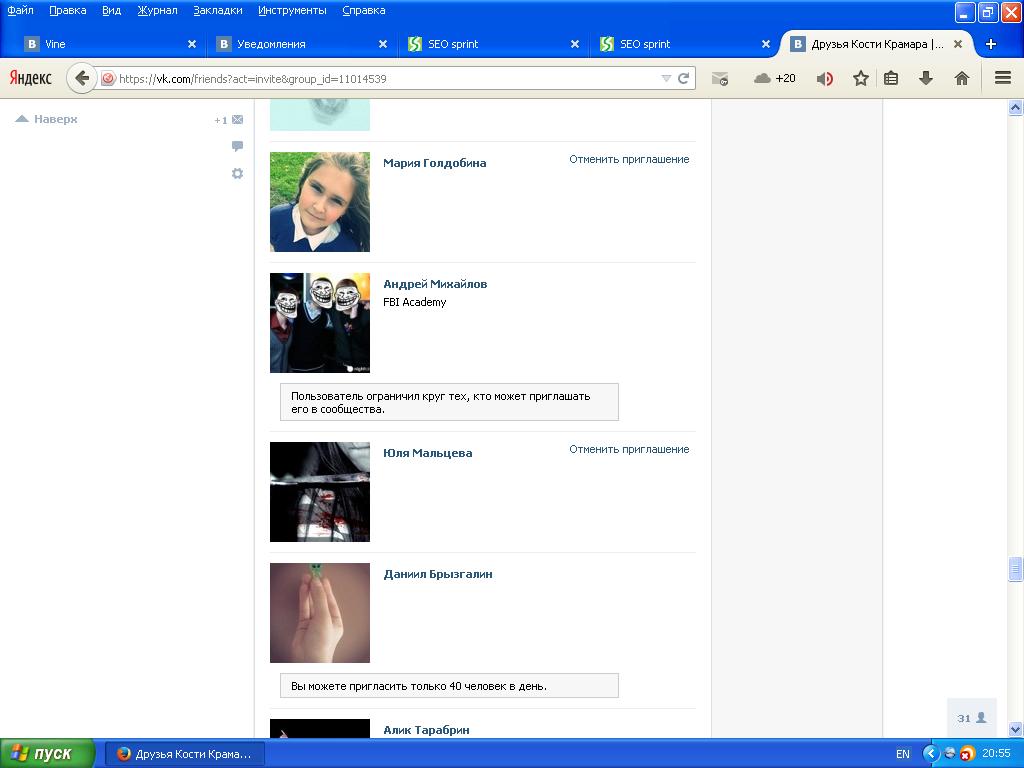Click the page scrollbar down arrow
The height and width of the screenshot is (768, 1024).
click(x=1015, y=729)
